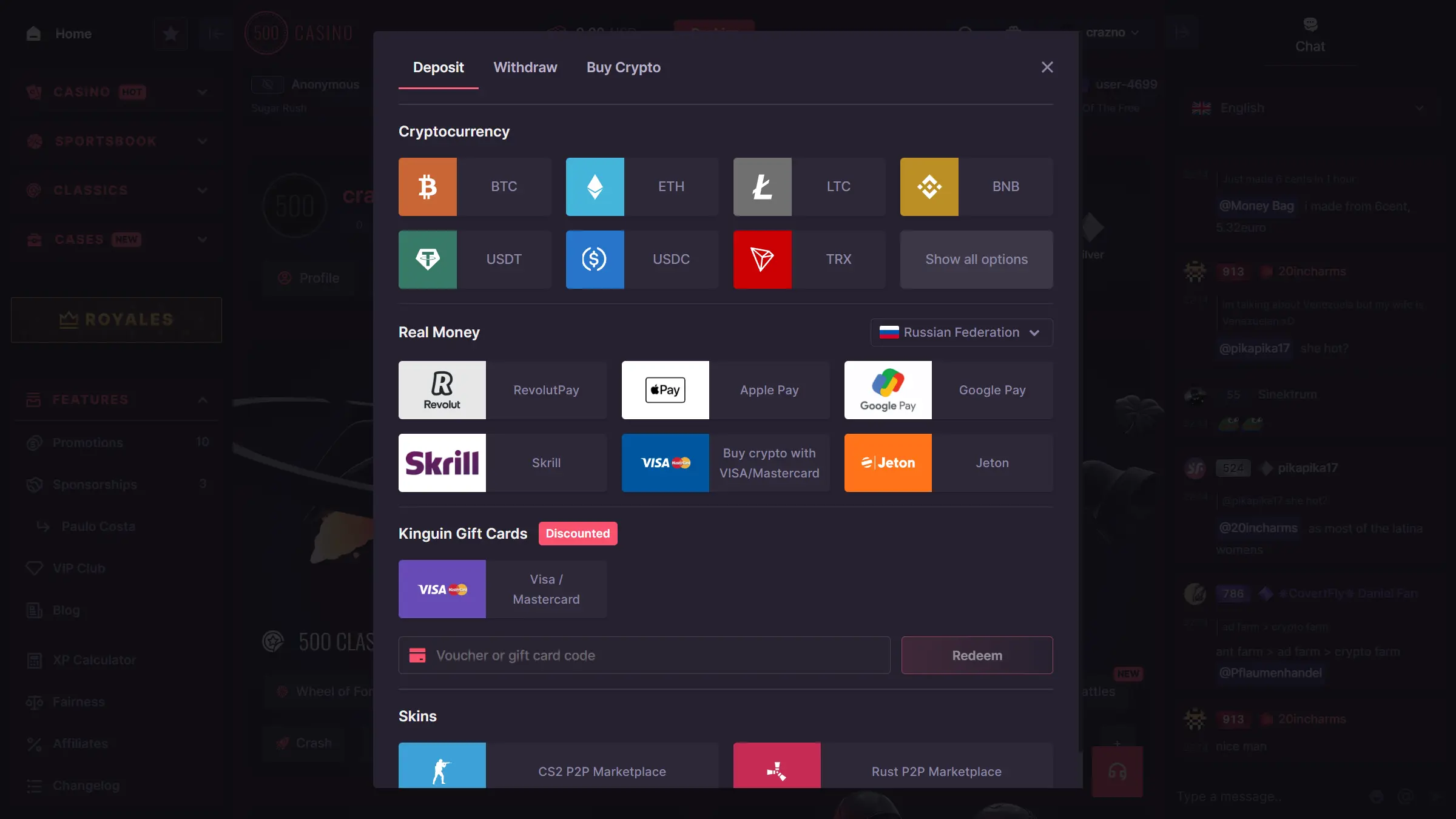Click the Show all options button
The width and height of the screenshot is (1456, 819).
[977, 260]
